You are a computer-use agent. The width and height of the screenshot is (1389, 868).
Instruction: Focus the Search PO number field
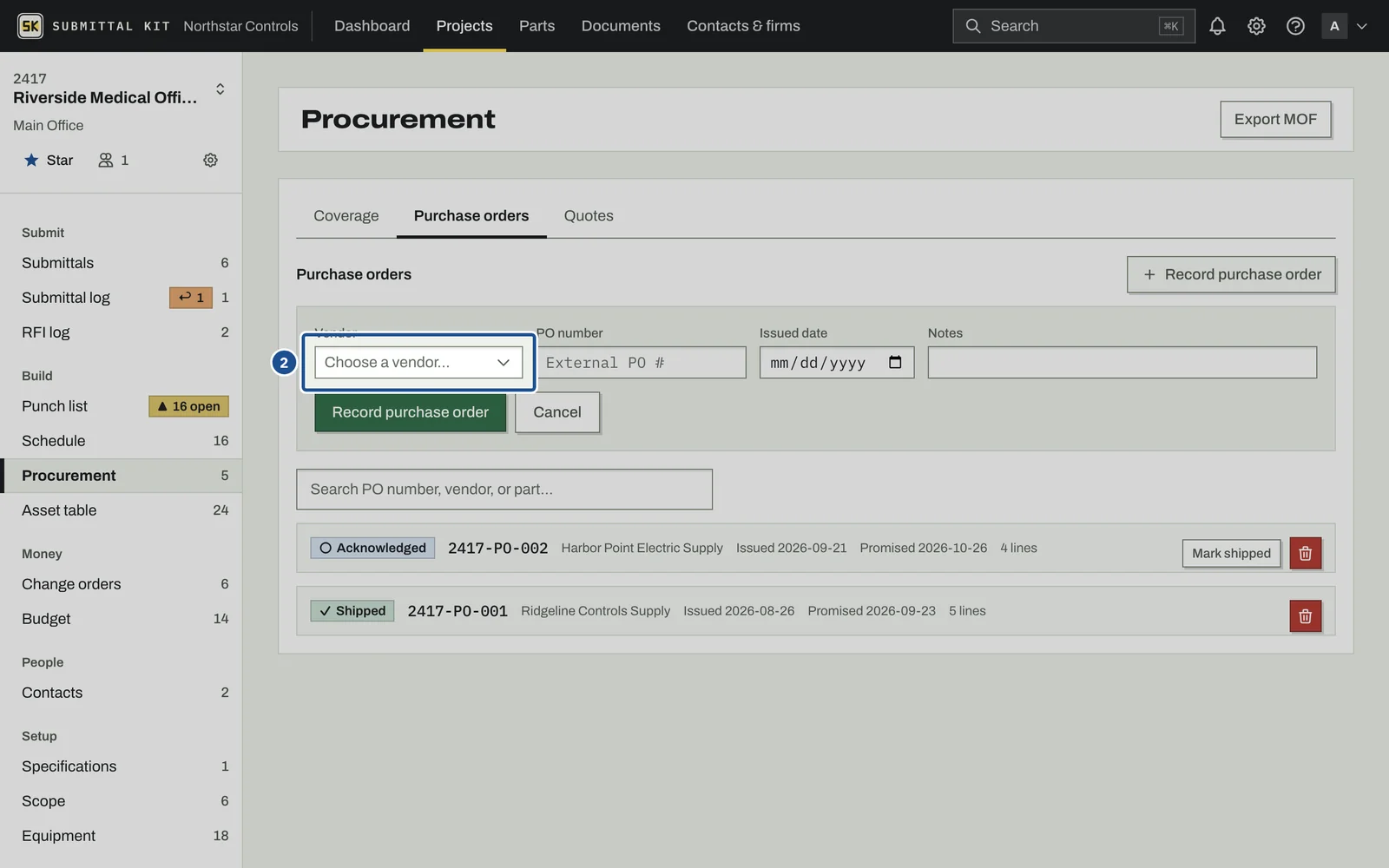[x=504, y=490]
